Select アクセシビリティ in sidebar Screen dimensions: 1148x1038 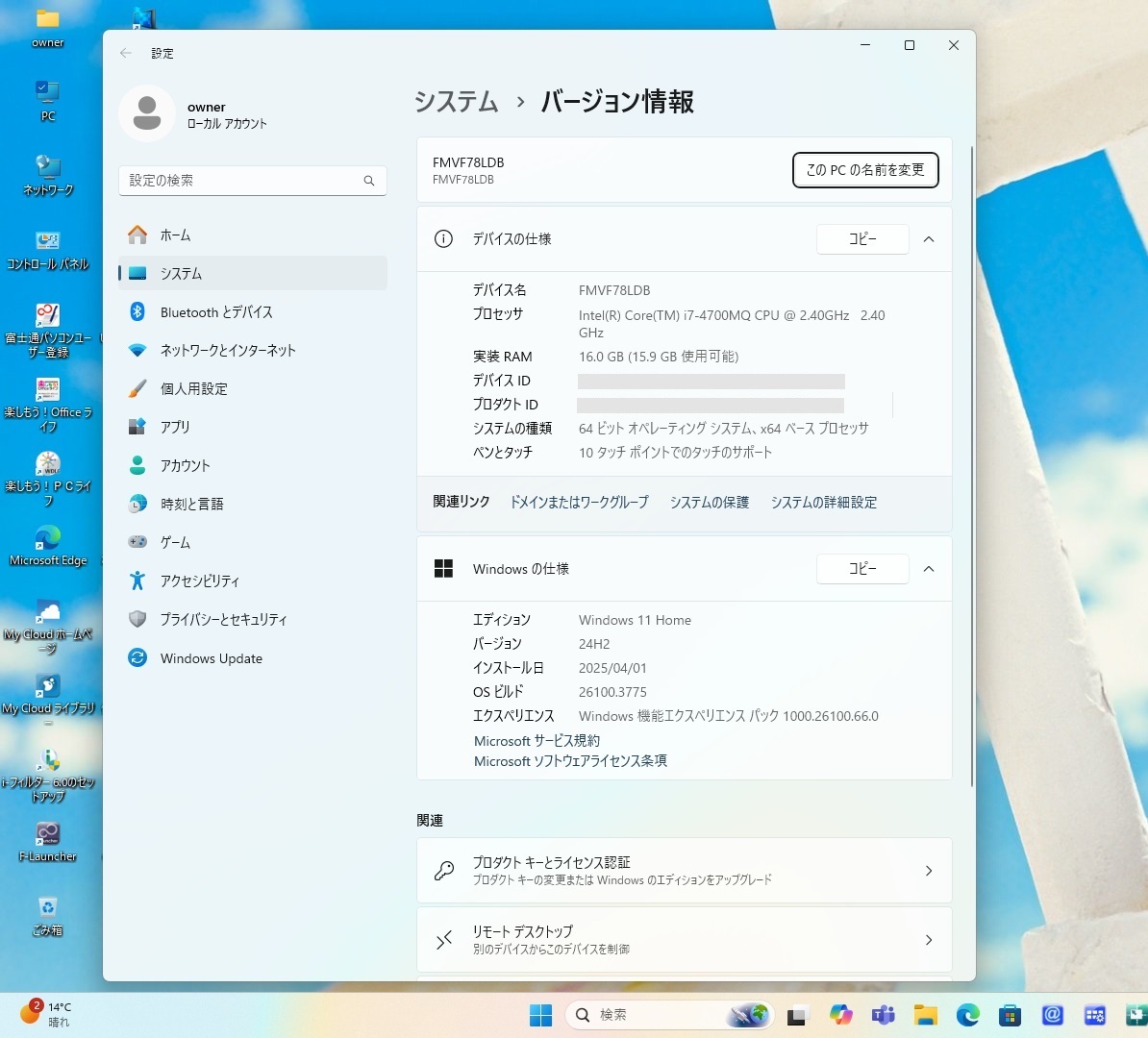pos(253,581)
